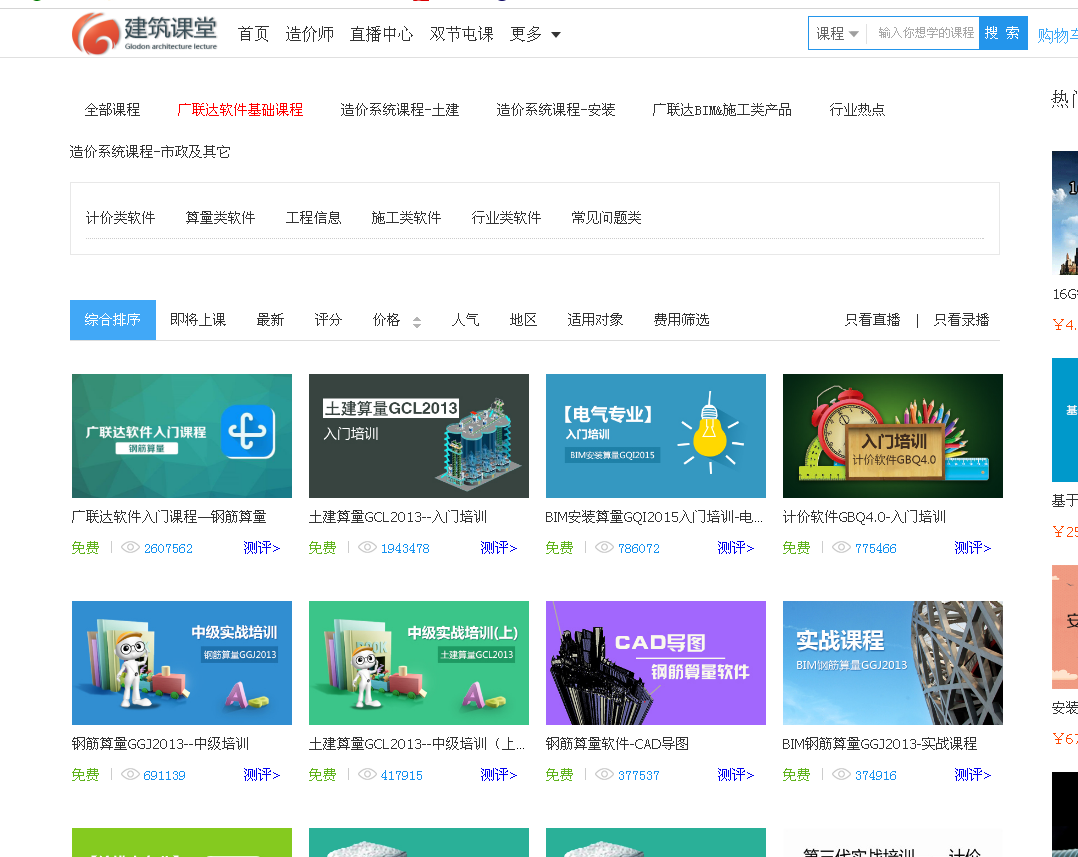Click 测评> for 钢筋算量GGJ2013 中级培训
This screenshot has width=1078, height=857.
pos(261,775)
